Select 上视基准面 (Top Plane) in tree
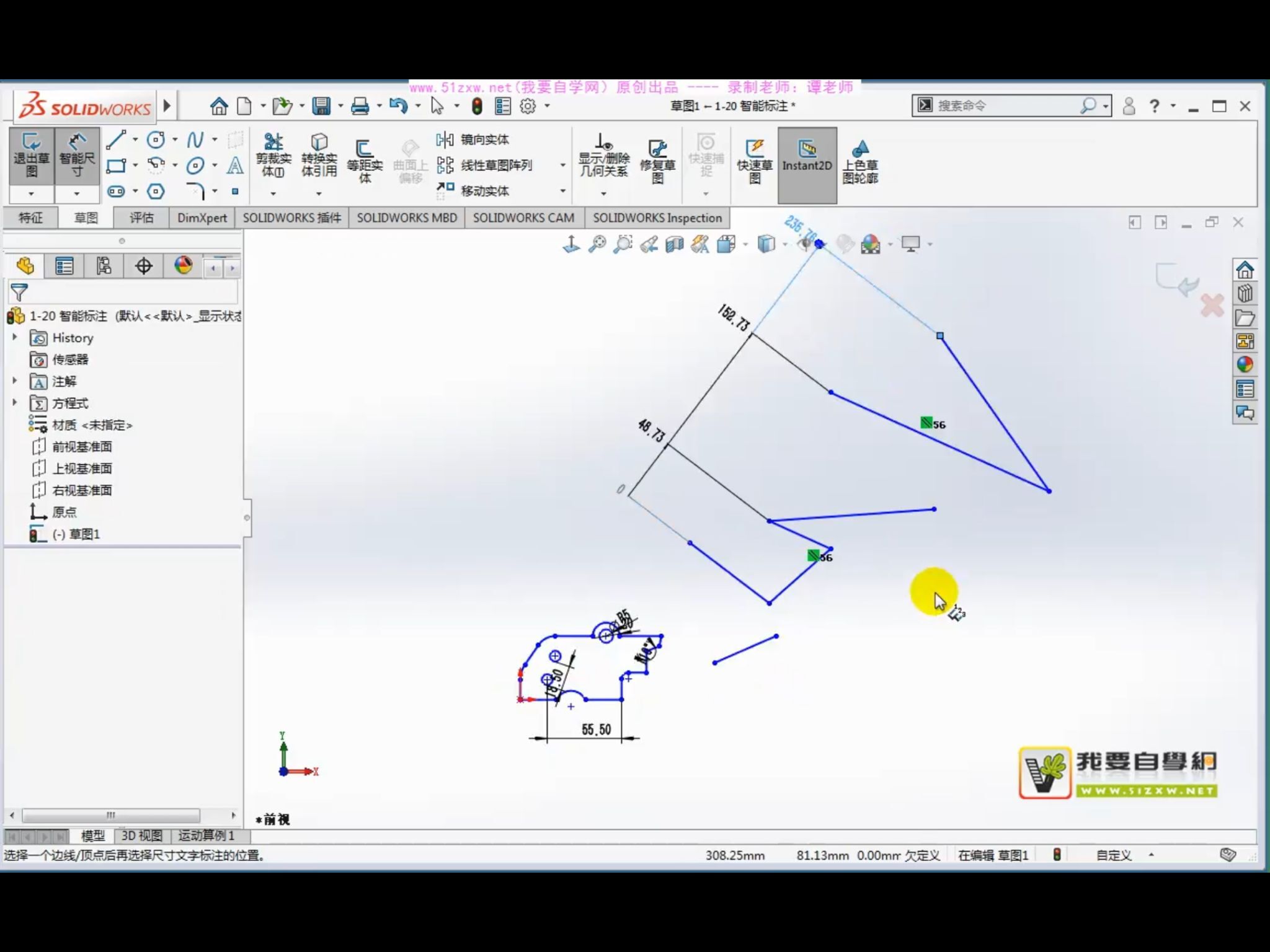The image size is (1270, 952). tap(73, 468)
